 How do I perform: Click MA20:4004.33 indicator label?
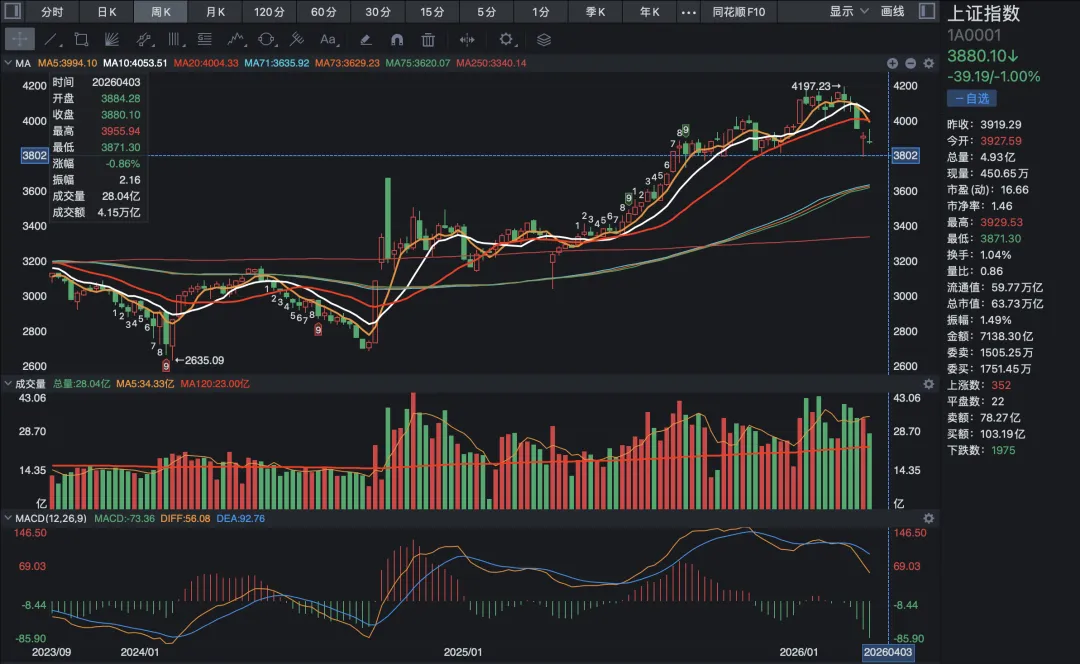click(206, 63)
